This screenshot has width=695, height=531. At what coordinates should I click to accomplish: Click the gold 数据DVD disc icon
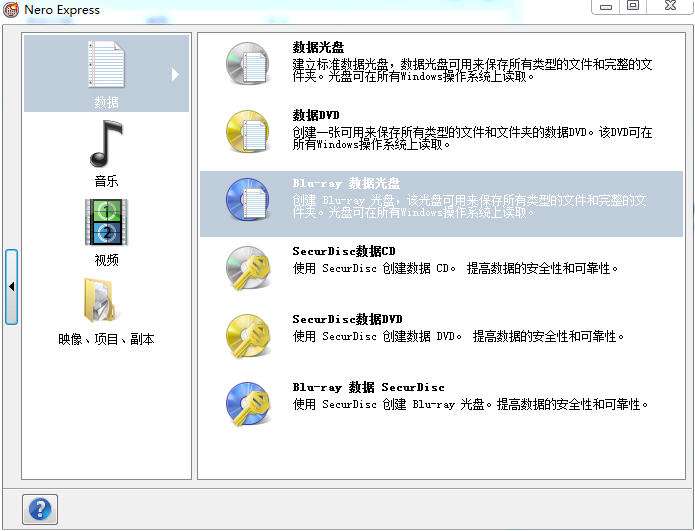pos(248,132)
